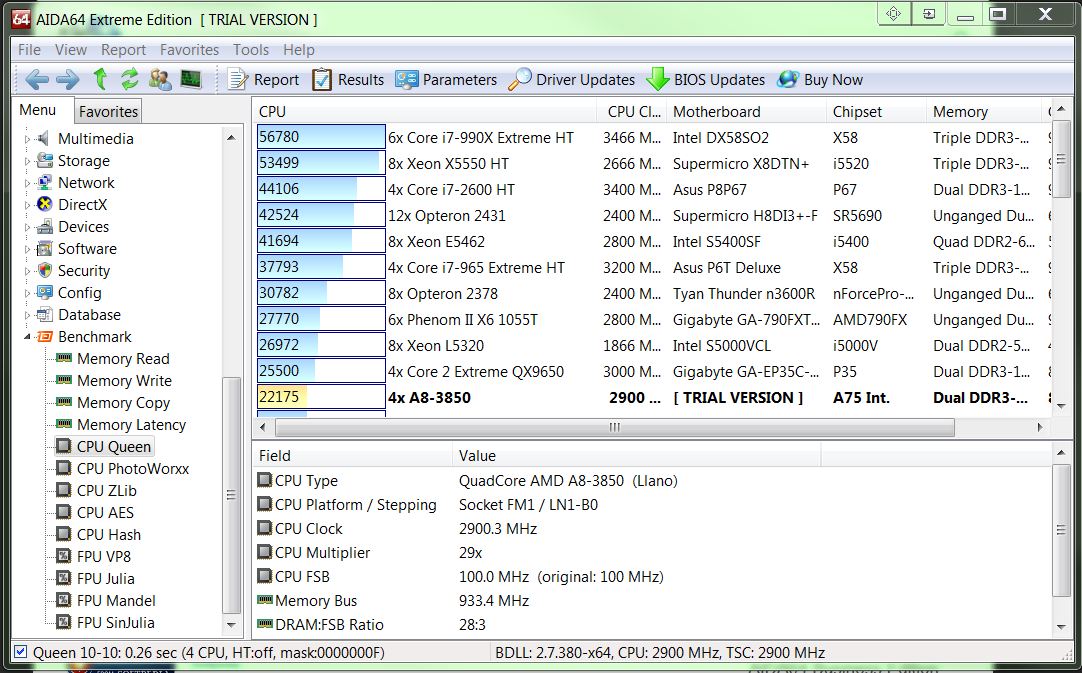Viewport: 1082px width, 673px height.
Task: Click the results horizontal scrollbar thumb
Action: click(x=615, y=428)
